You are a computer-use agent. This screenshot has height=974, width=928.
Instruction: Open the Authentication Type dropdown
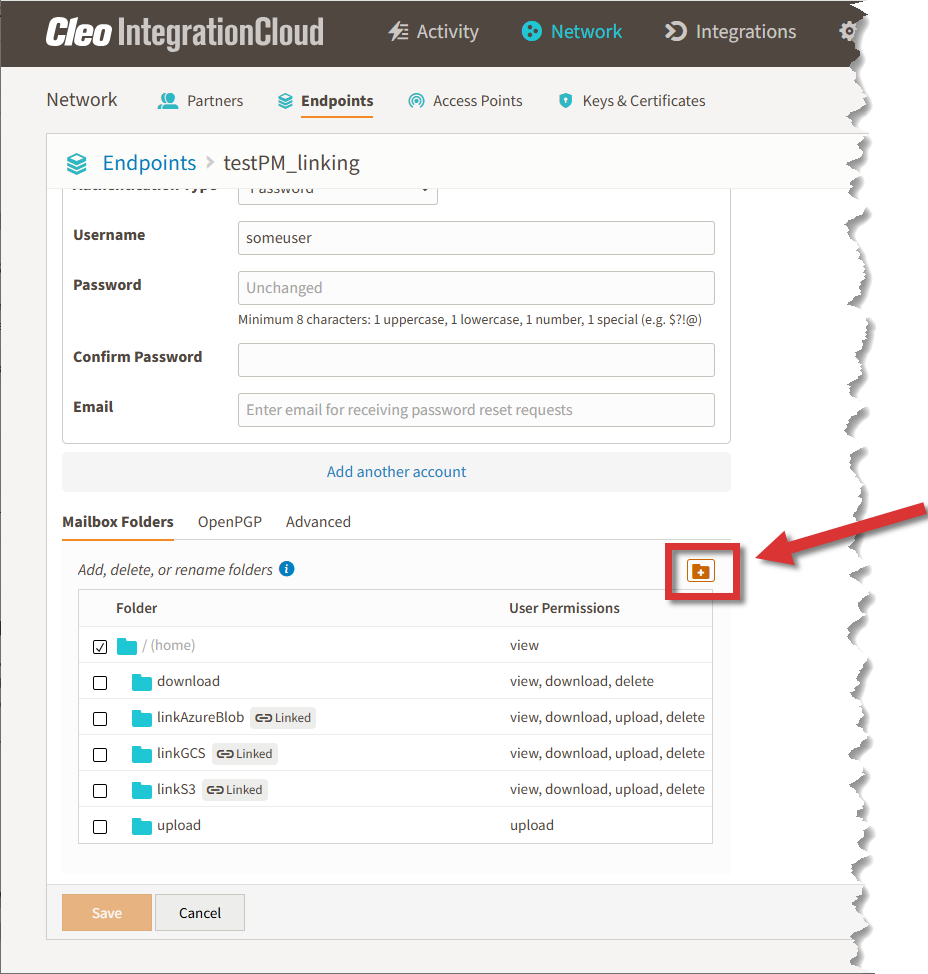point(338,196)
